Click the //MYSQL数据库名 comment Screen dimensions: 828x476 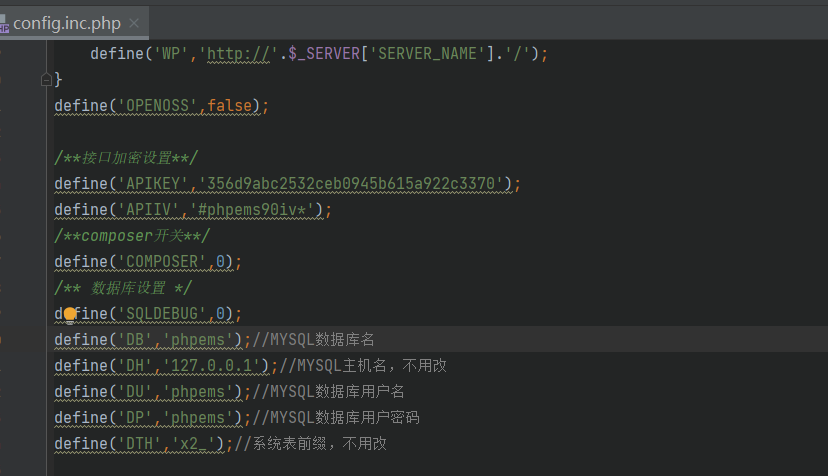click(x=313, y=340)
